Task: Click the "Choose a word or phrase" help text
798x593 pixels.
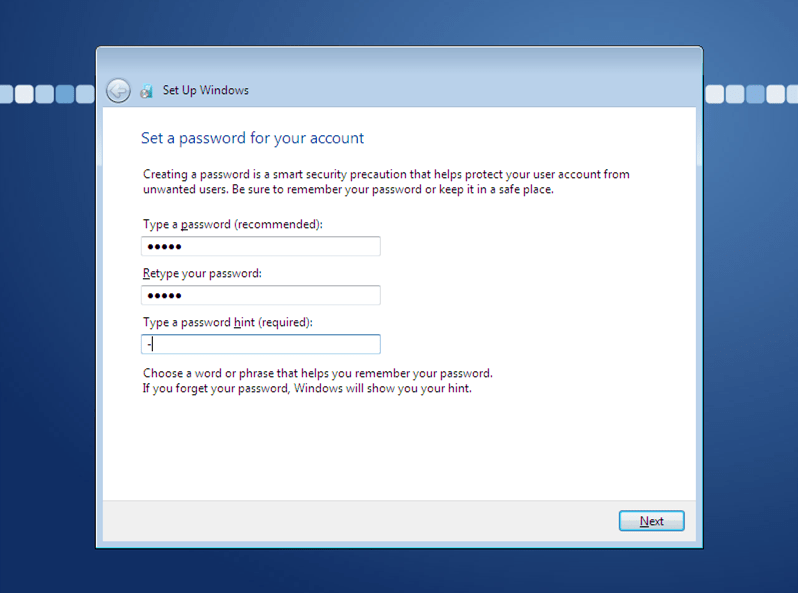Action: pyautogui.click(x=317, y=374)
